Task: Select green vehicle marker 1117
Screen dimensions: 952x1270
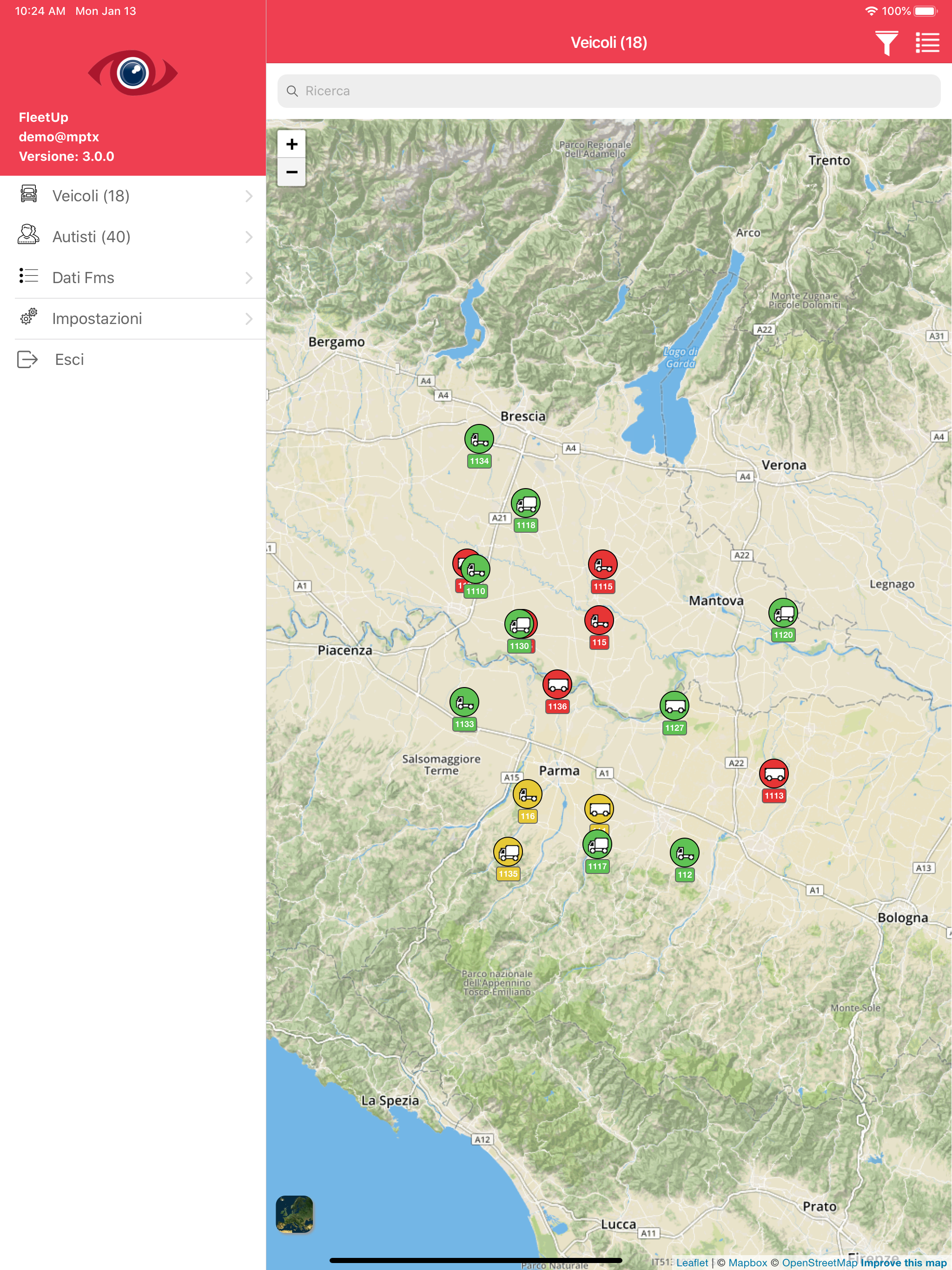Action: [597, 845]
